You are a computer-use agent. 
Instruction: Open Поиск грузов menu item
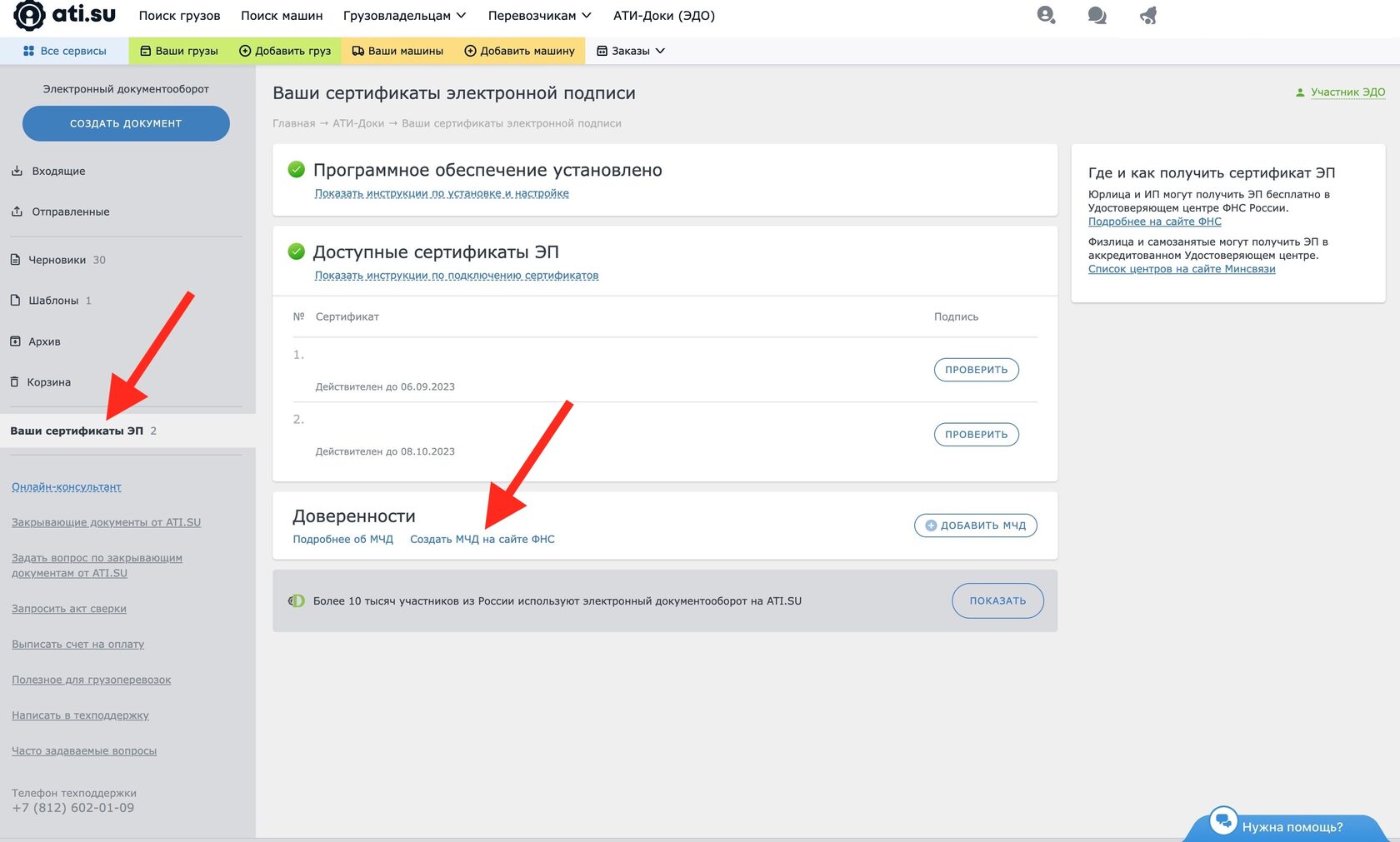[x=179, y=15]
